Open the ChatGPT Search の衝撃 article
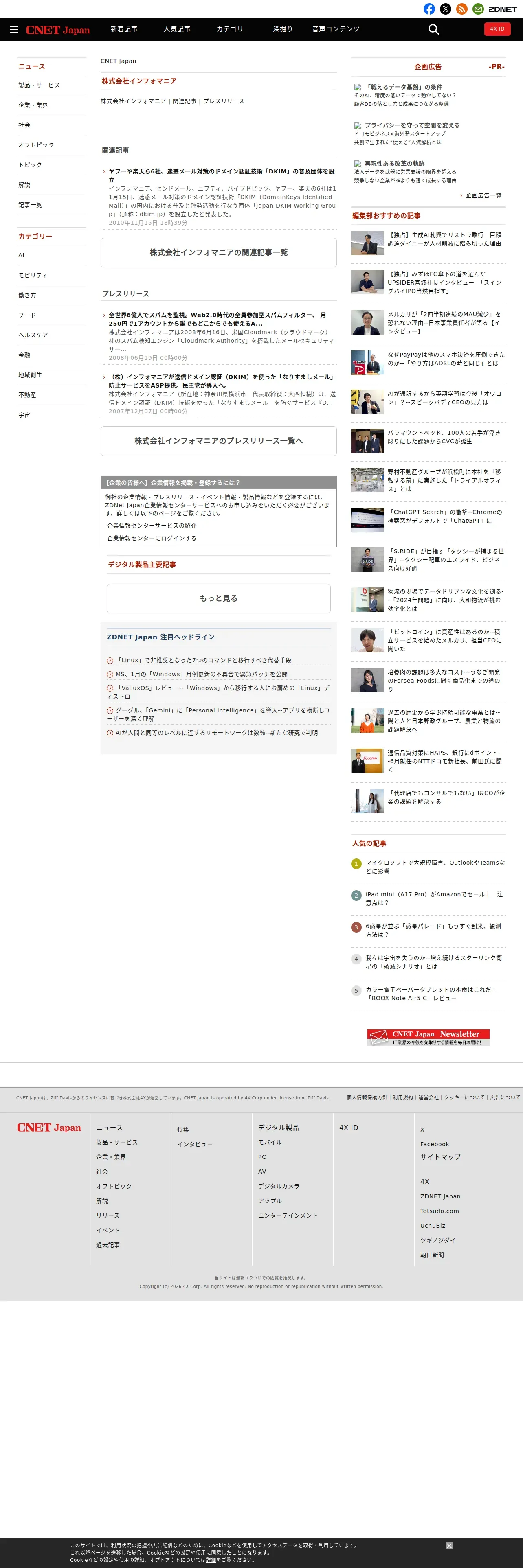This screenshot has height=1568, width=523. coord(444,516)
